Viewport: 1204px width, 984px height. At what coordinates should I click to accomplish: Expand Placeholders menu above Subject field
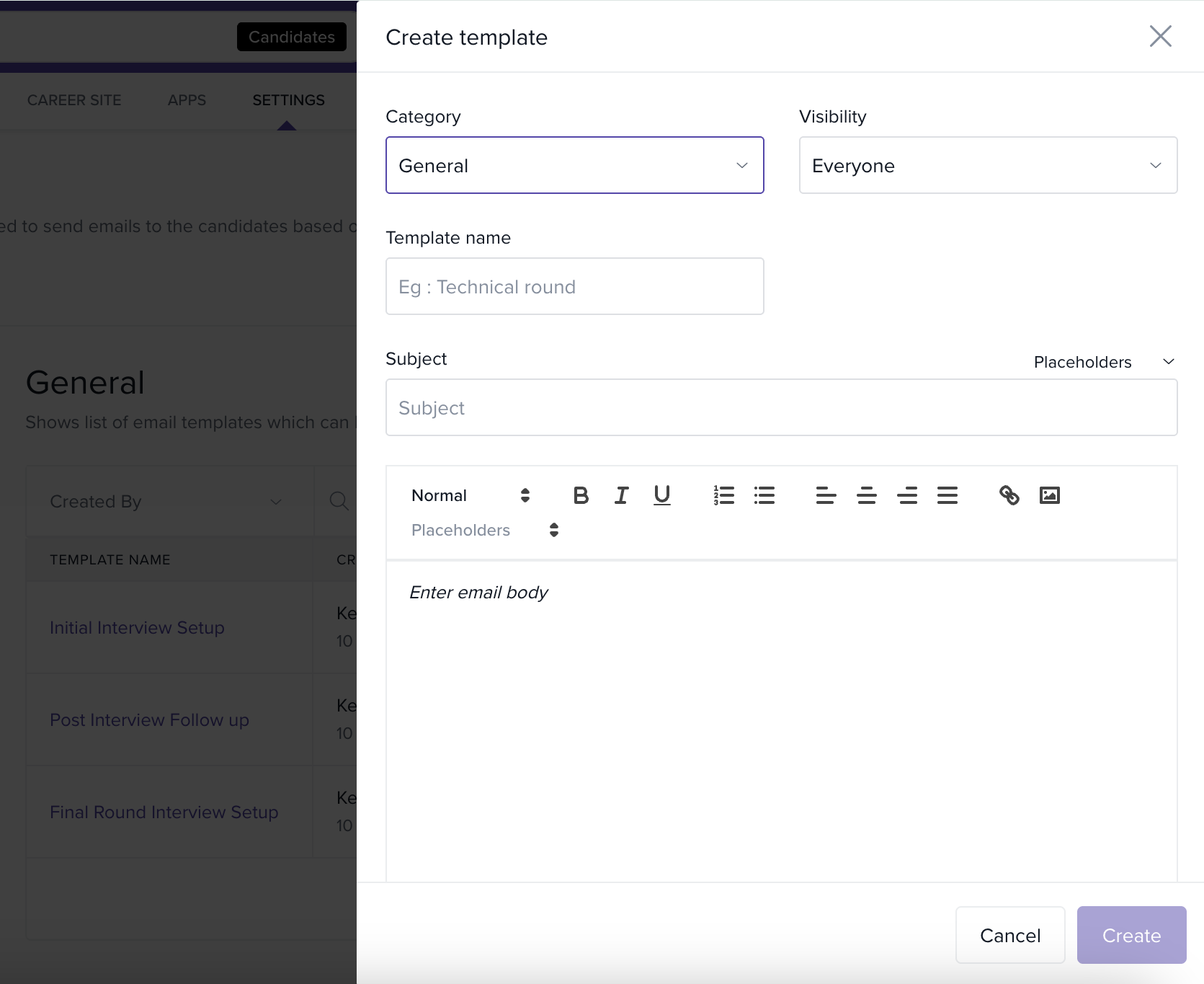click(1103, 362)
